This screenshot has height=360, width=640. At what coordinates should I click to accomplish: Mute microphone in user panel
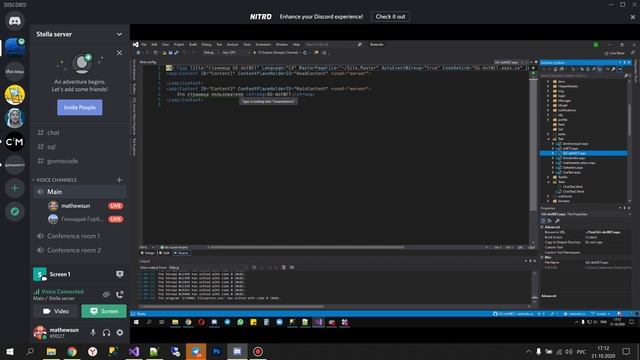[x=93, y=333]
